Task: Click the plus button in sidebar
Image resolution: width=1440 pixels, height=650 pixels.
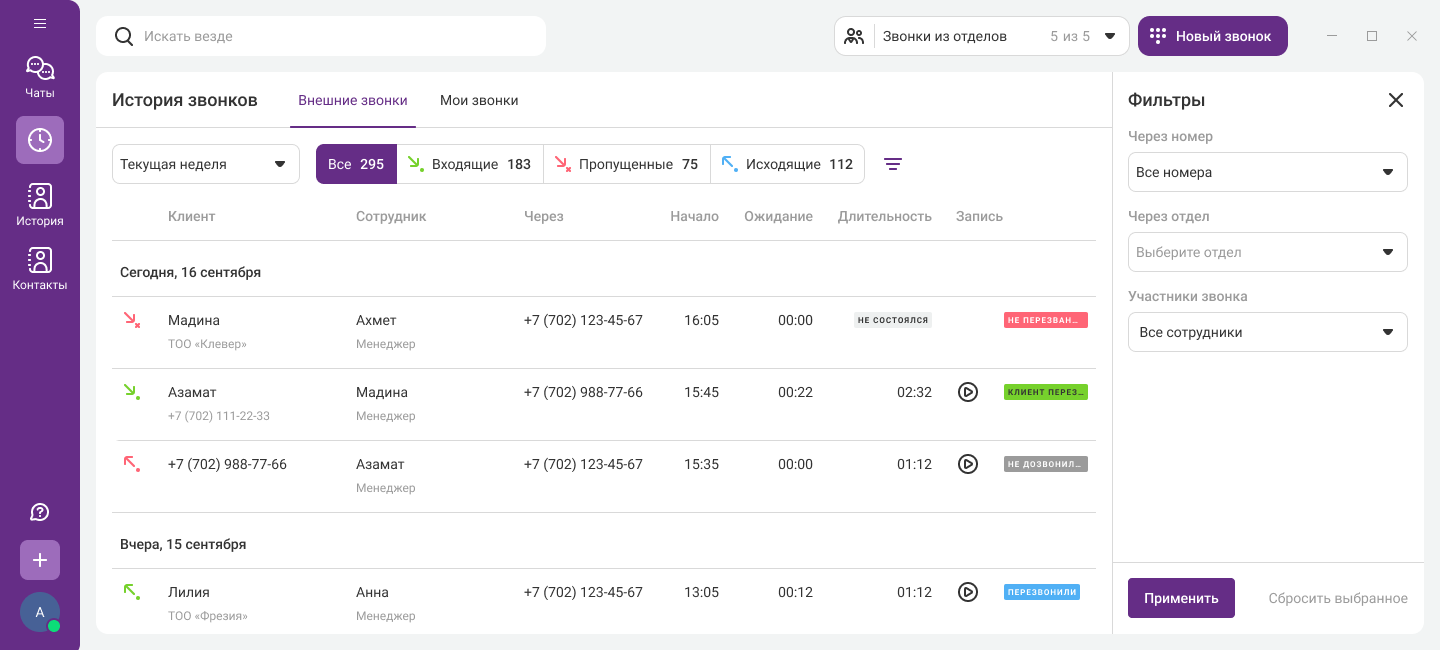Action: [x=40, y=560]
